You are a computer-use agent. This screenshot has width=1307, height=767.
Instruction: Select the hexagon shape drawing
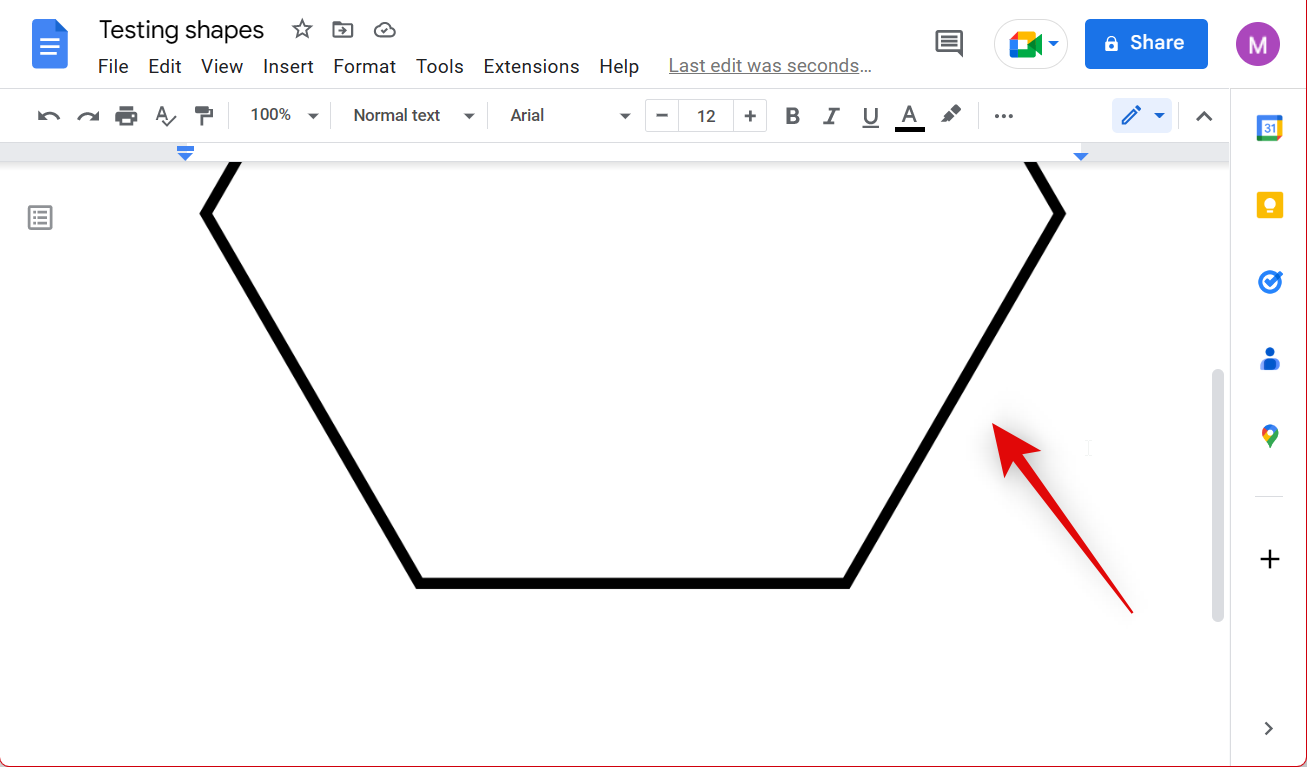click(633, 375)
